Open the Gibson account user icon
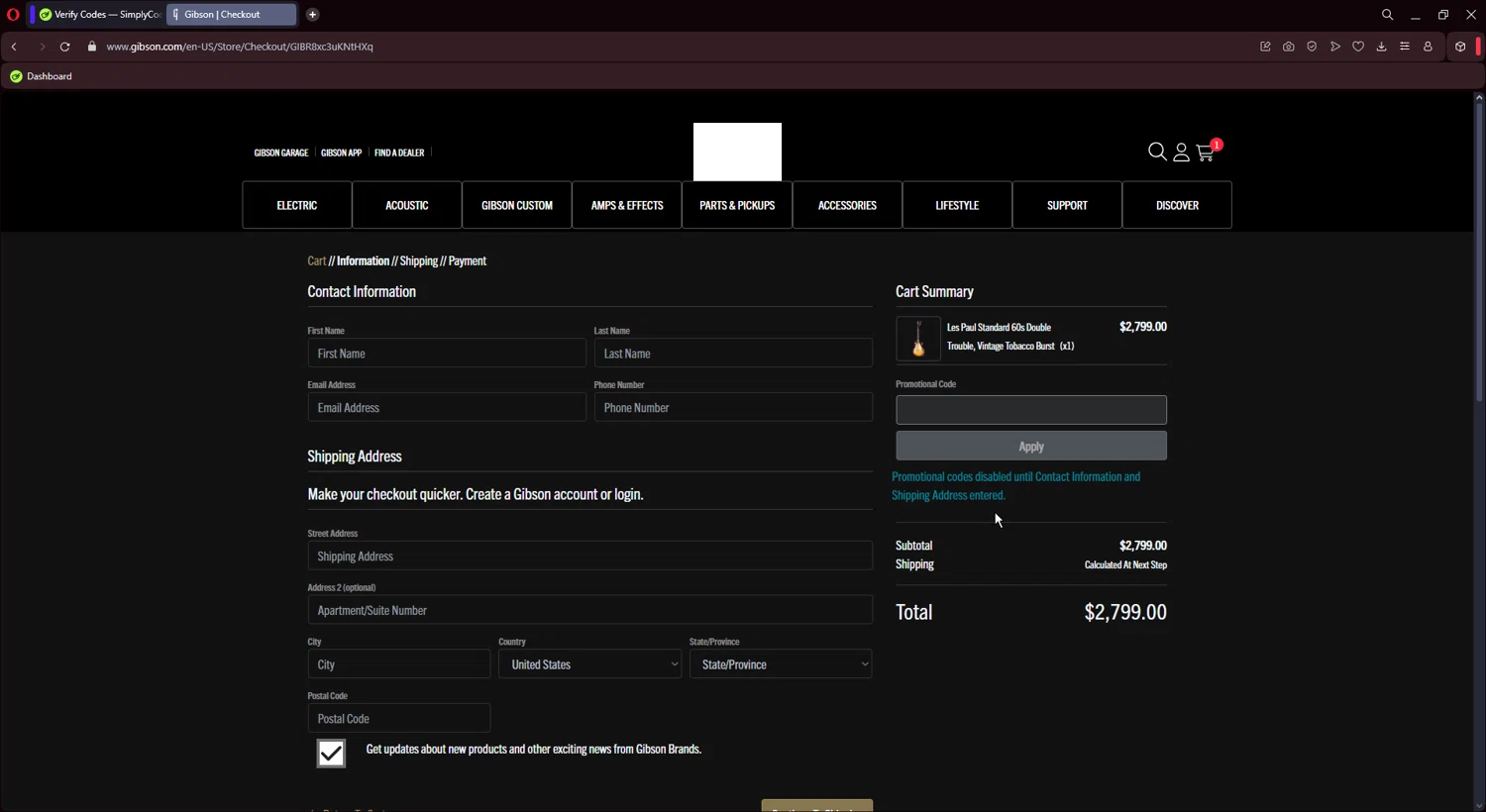 point(1181,152)
